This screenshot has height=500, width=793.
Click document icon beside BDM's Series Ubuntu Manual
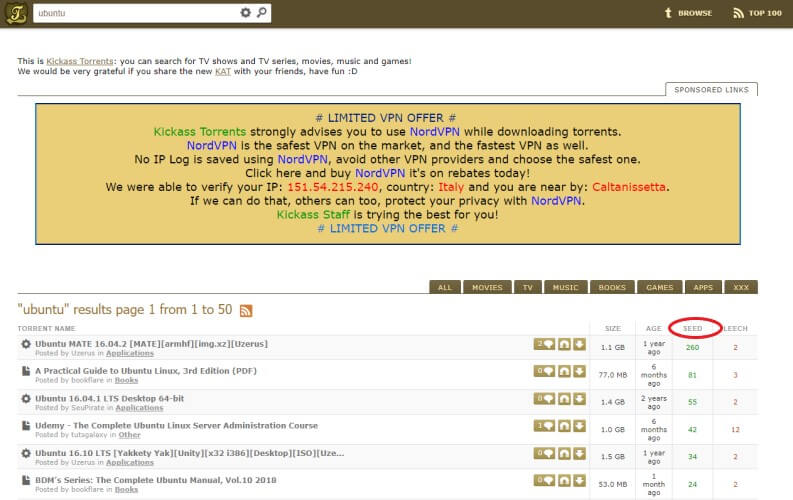point(26,480)
